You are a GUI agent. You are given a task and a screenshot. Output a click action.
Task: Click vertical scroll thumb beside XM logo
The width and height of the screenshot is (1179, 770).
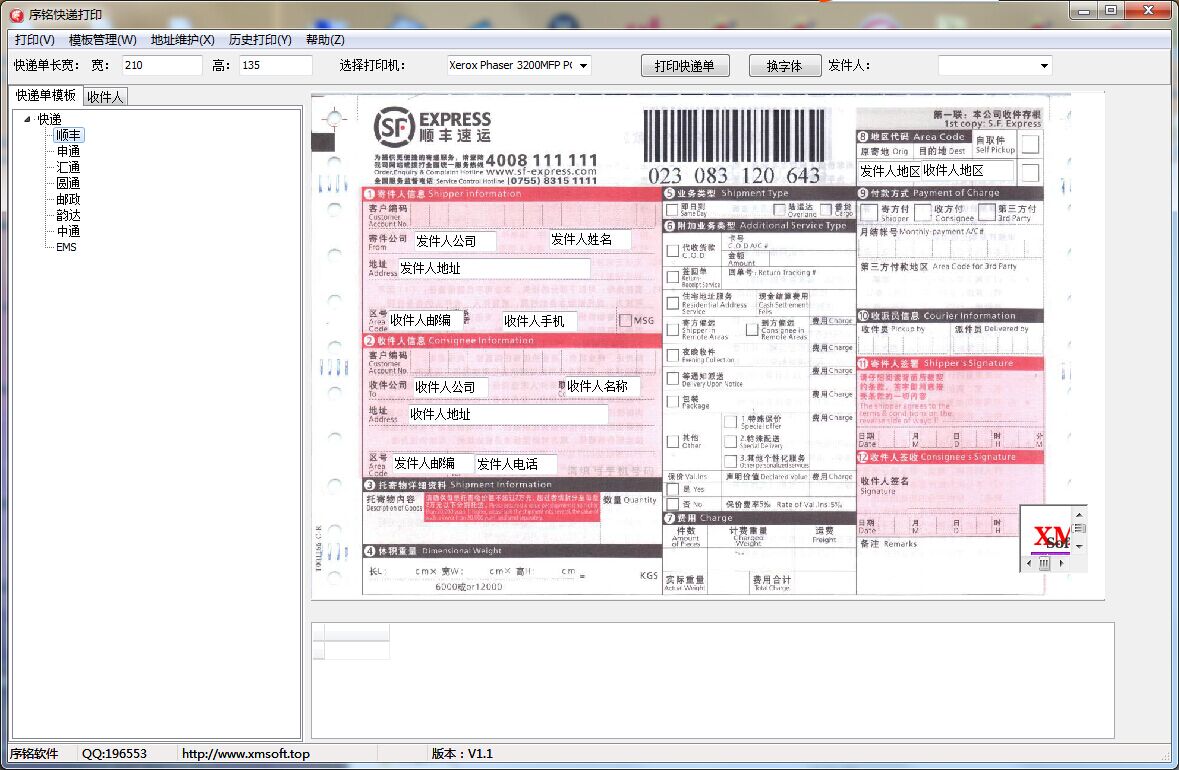[x=1080, y=529]
